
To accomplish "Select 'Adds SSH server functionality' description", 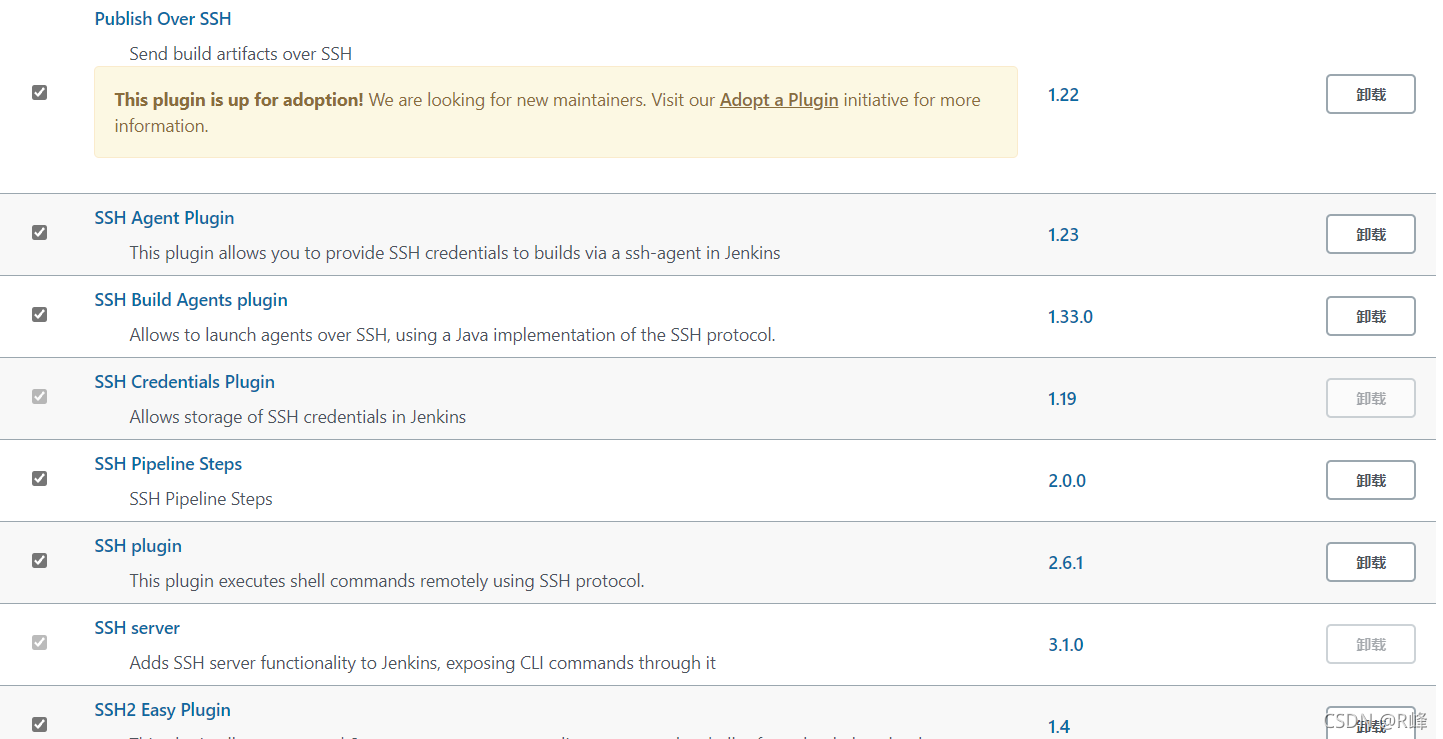I will tap(423, 663).
